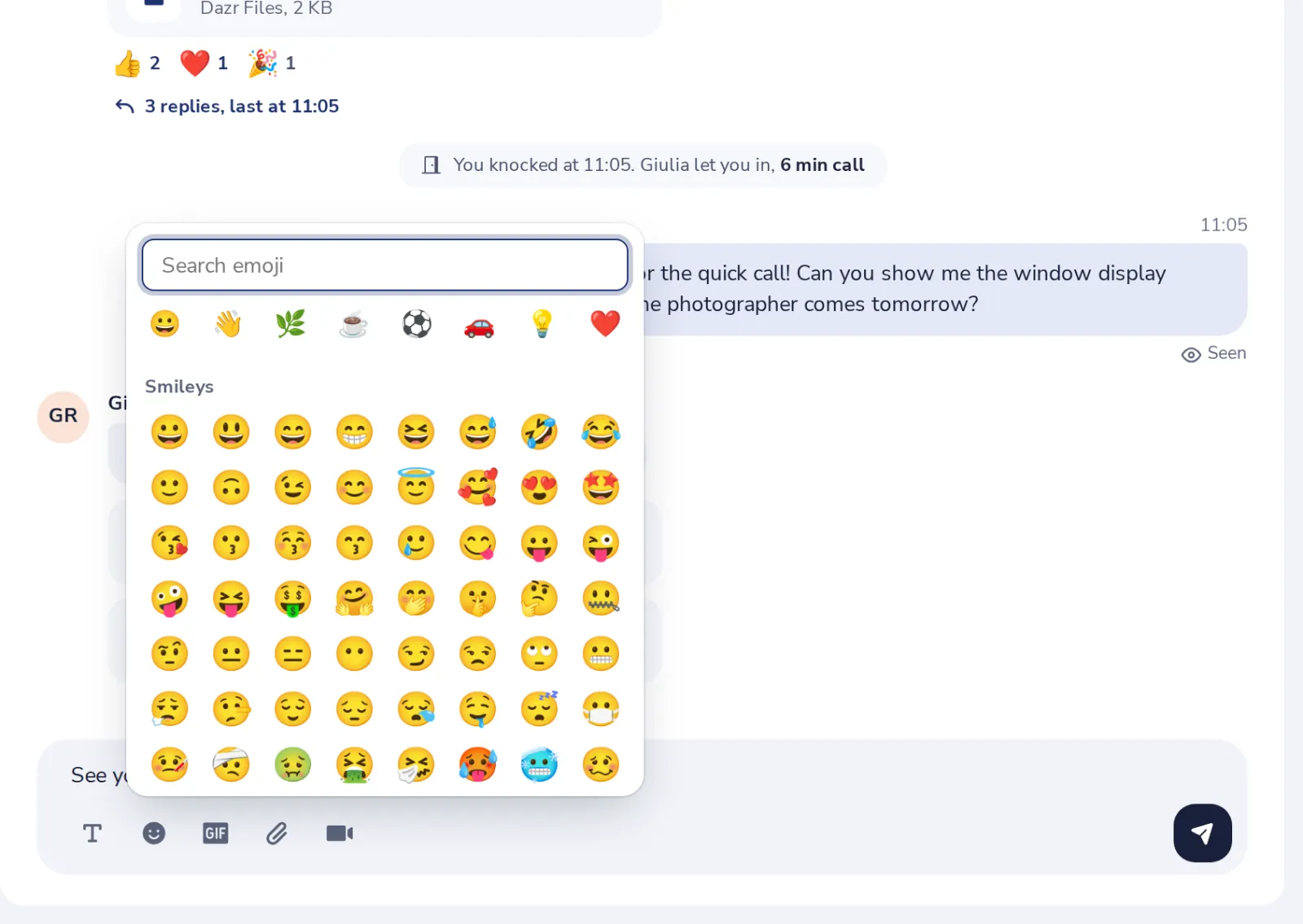Jump to the coffee cup Food category
Viewport: 1303px width, 924px height.
(x=353, y=324)
